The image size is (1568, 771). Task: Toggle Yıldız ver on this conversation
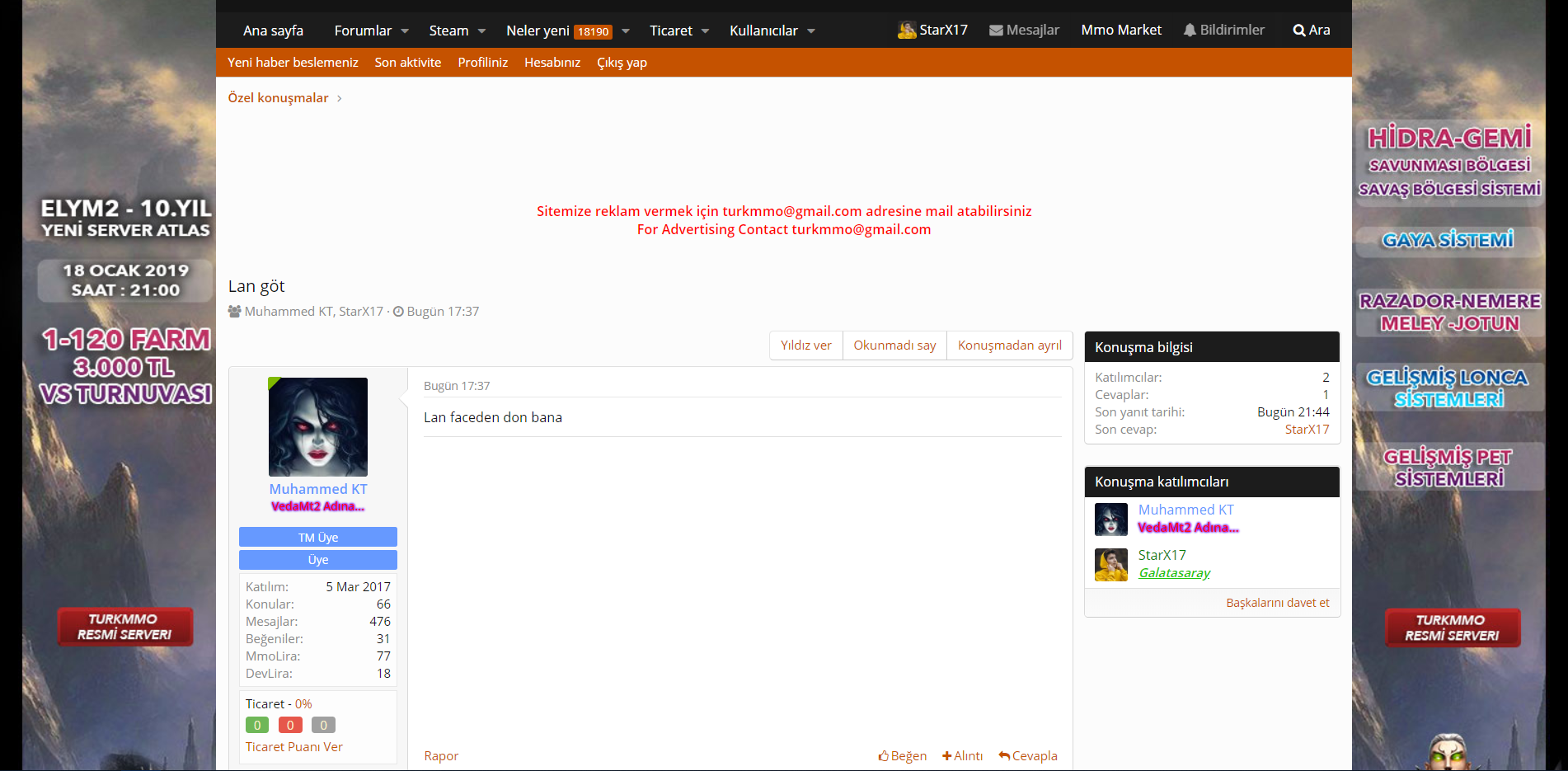click(x=805, y=346)
